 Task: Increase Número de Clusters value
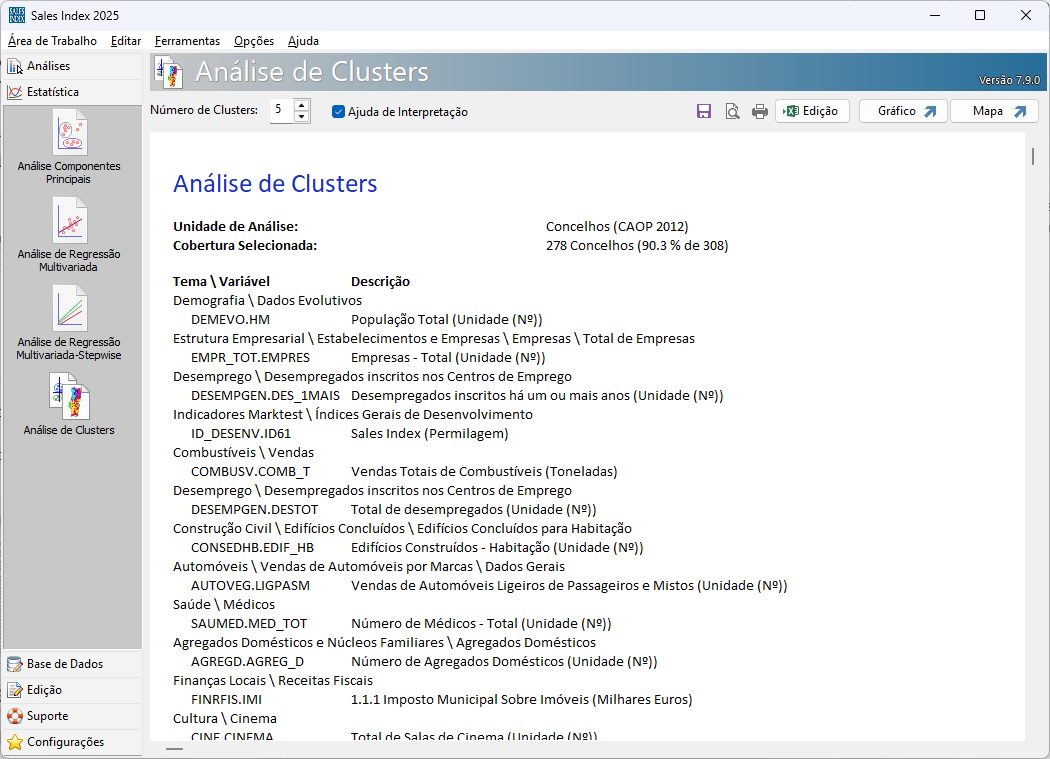tap(301, 105)
